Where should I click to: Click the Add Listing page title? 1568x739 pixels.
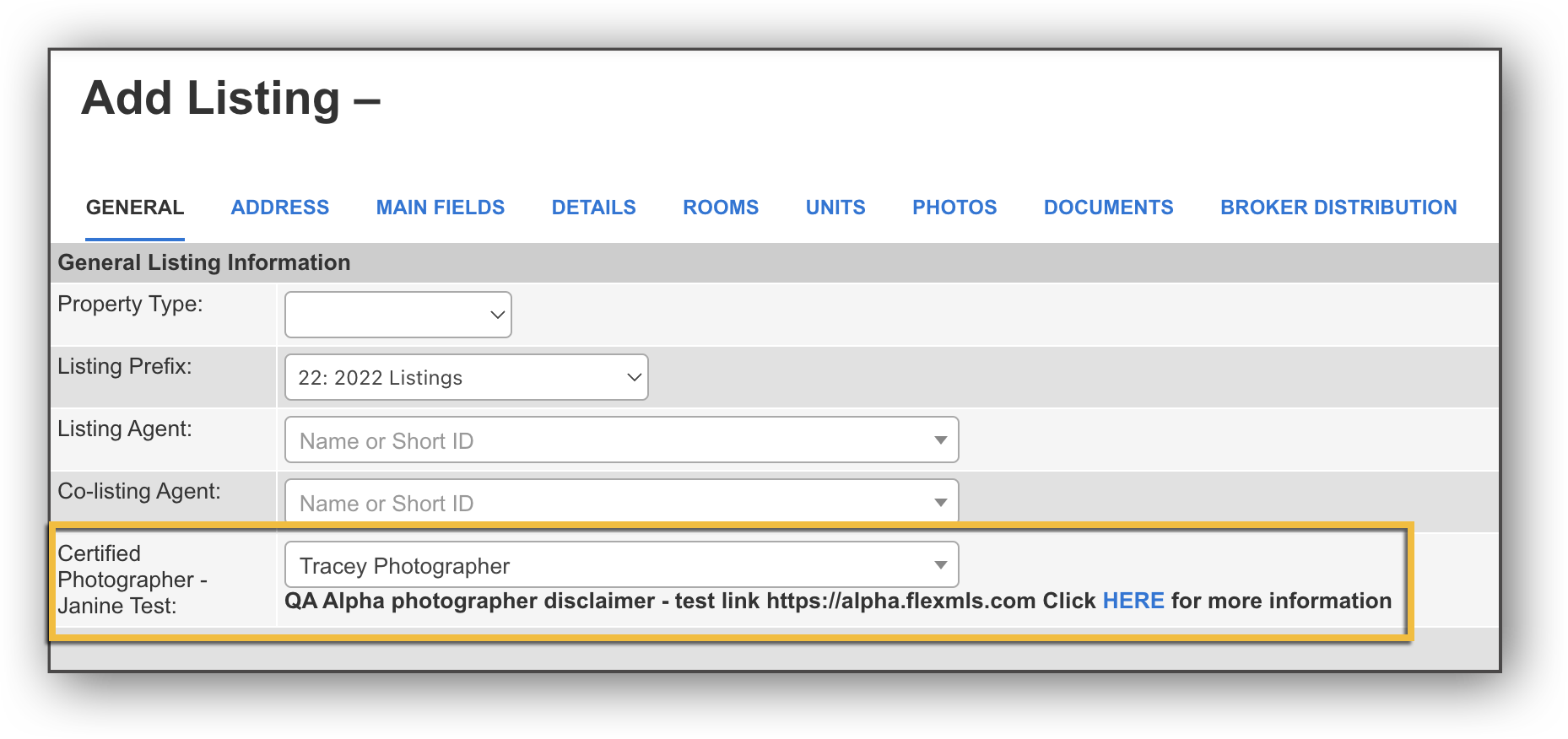tap(231, 98)
